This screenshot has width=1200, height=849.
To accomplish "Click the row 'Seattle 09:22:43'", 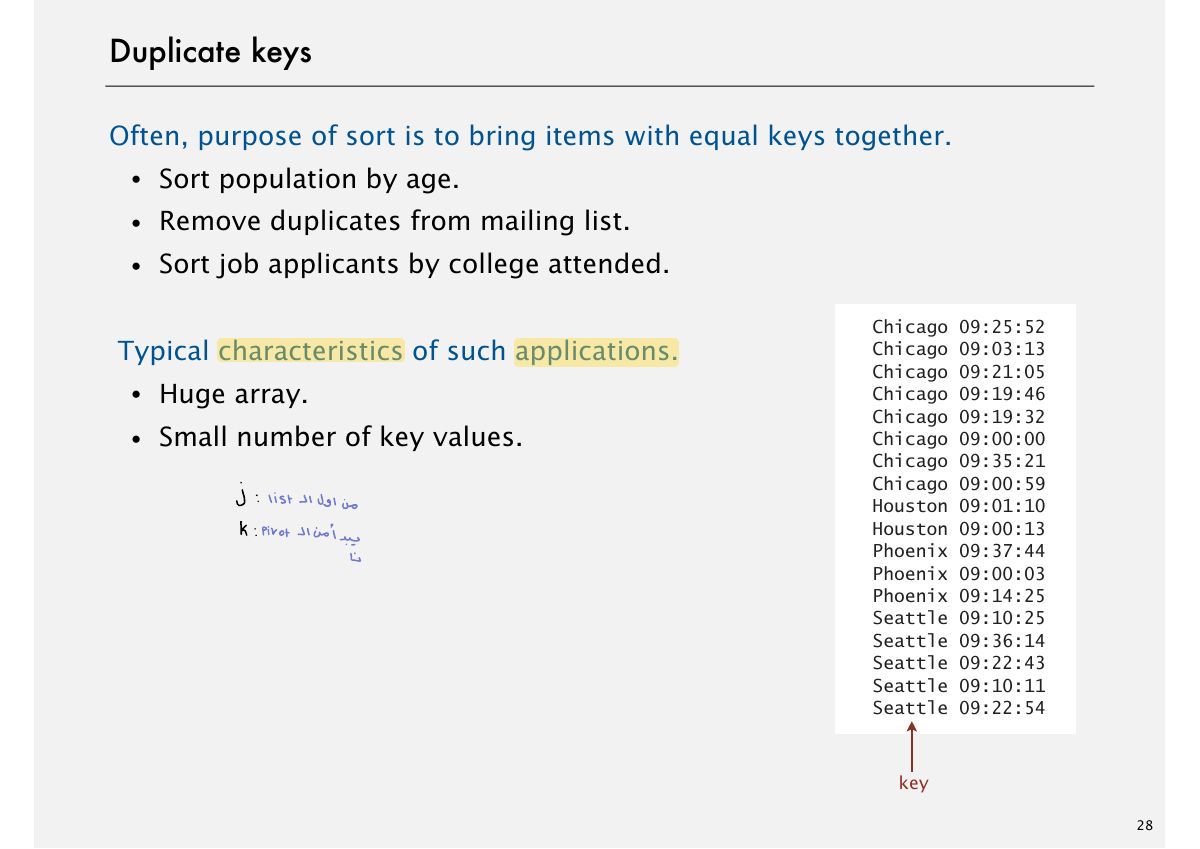I will click(x=958, y=663).
